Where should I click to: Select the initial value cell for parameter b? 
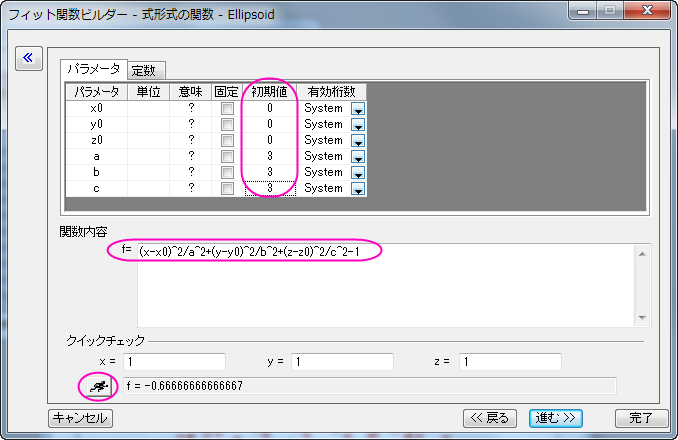270,172
